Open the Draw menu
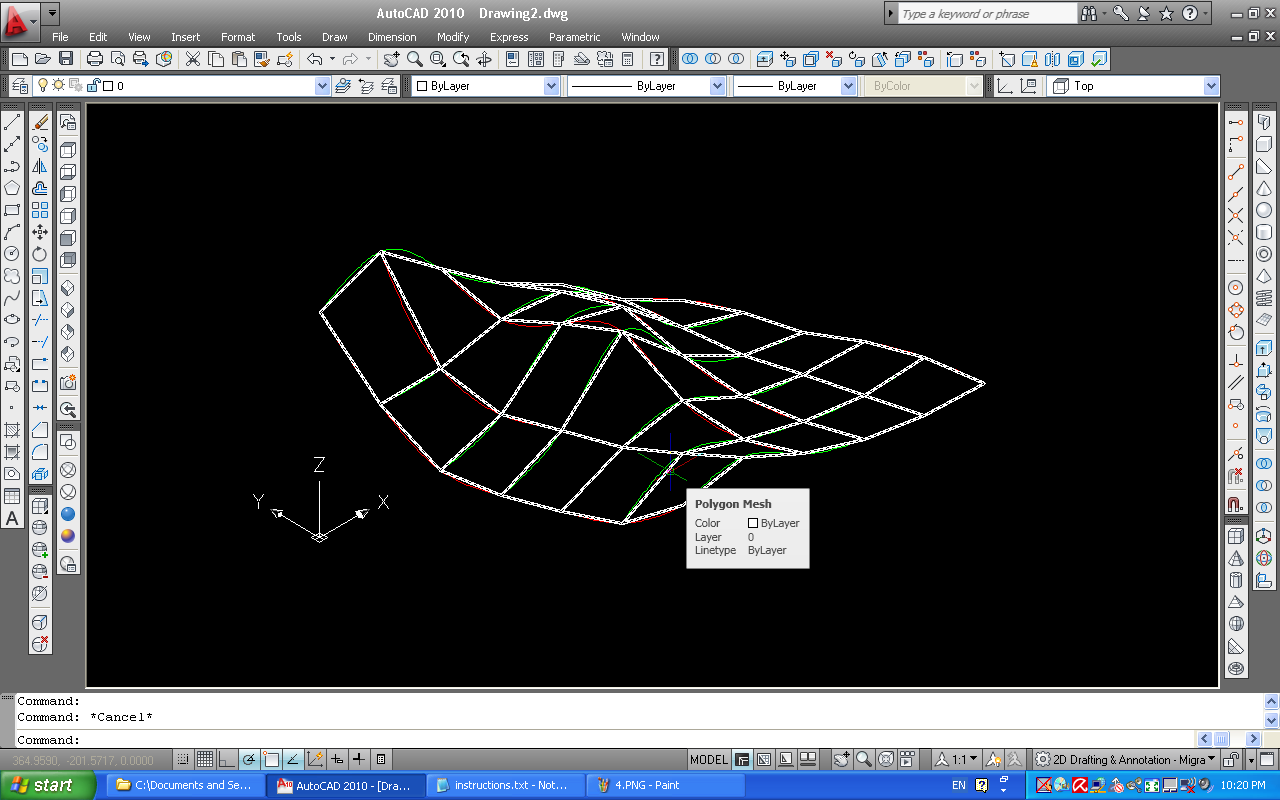Viewport: 1280px width, 800px height. [335, 37]
